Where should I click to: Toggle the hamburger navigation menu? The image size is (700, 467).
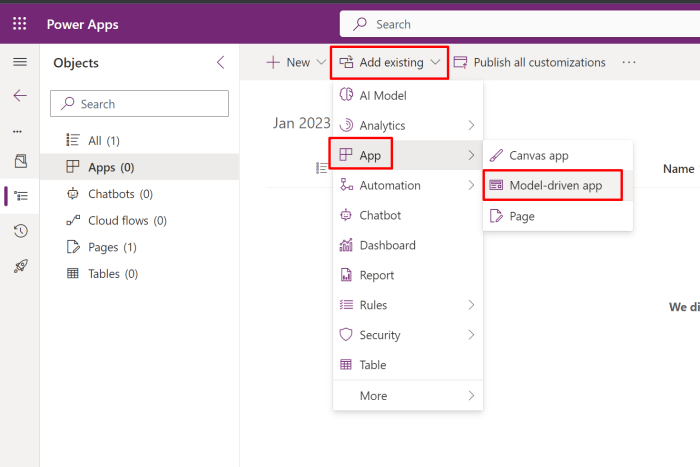[x=20, y=62]
